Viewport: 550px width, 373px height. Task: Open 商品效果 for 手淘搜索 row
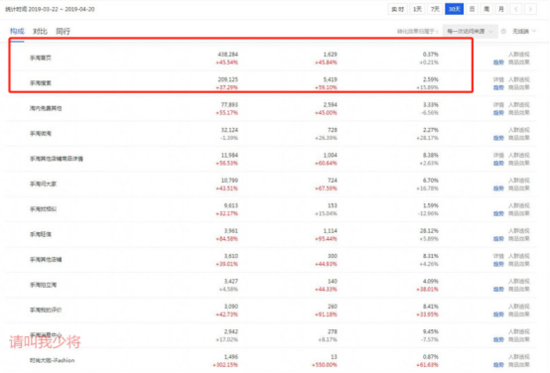pos(519,88)
